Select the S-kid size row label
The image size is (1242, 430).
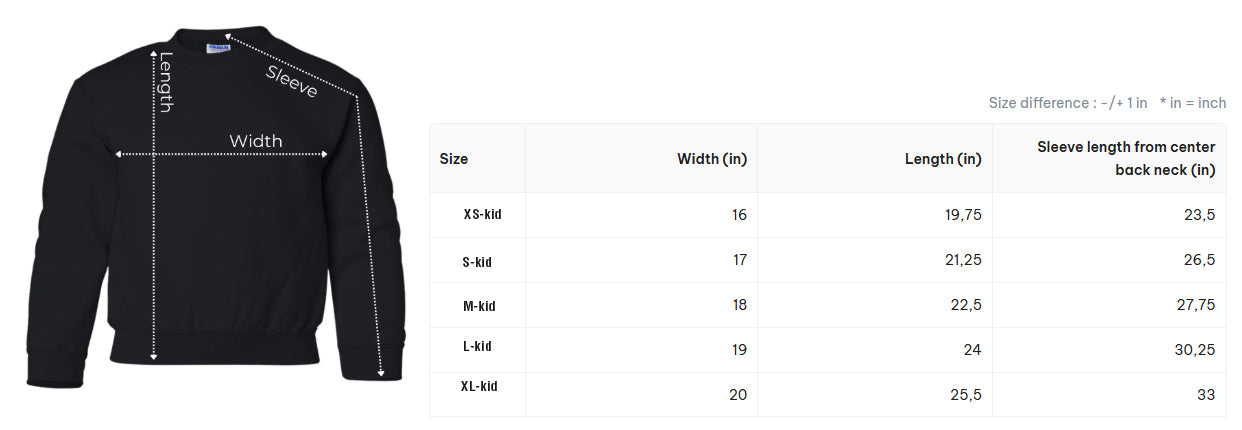(x=477, y=262)
